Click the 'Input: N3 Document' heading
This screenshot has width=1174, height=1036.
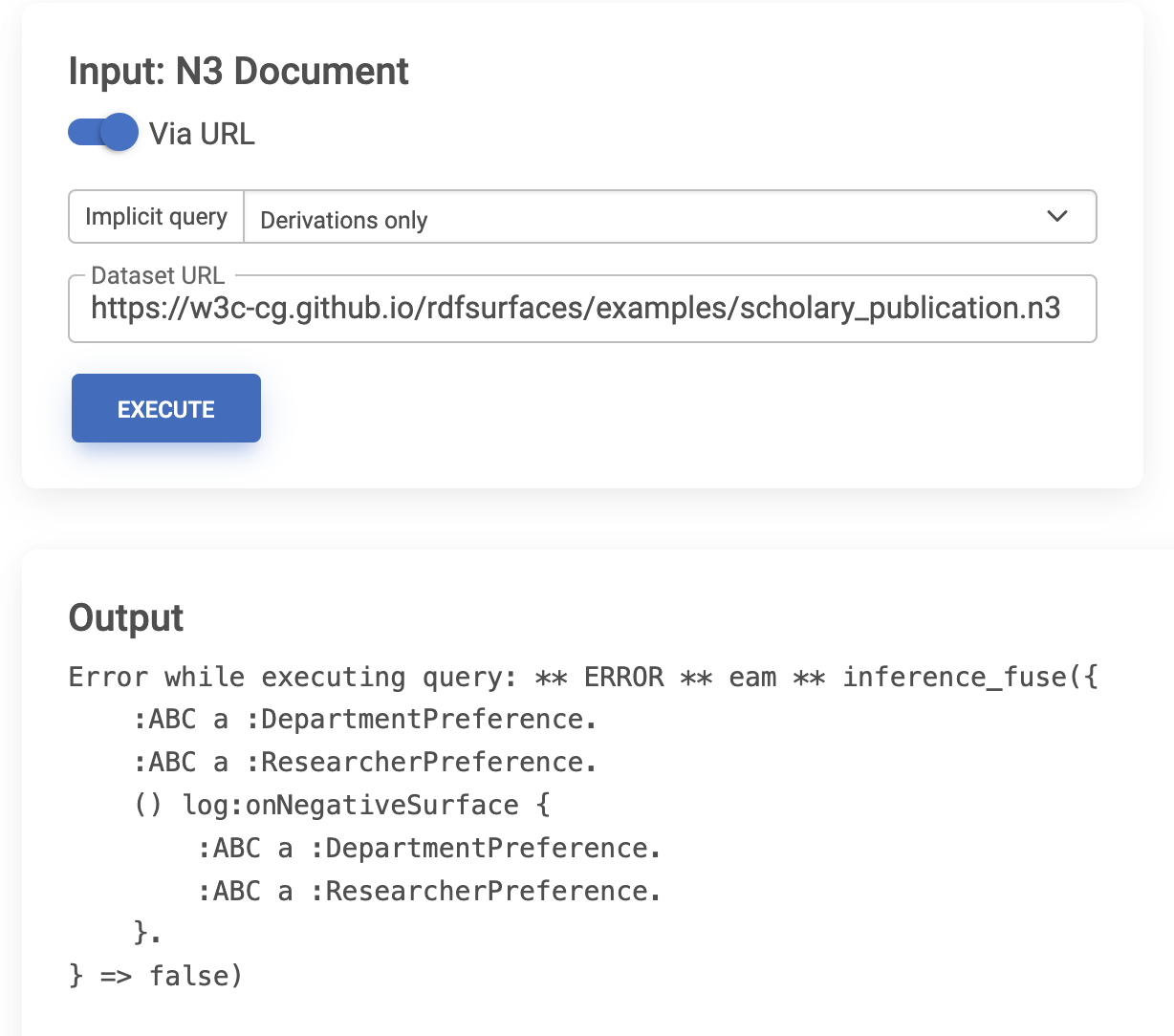(x=239, y=72)
